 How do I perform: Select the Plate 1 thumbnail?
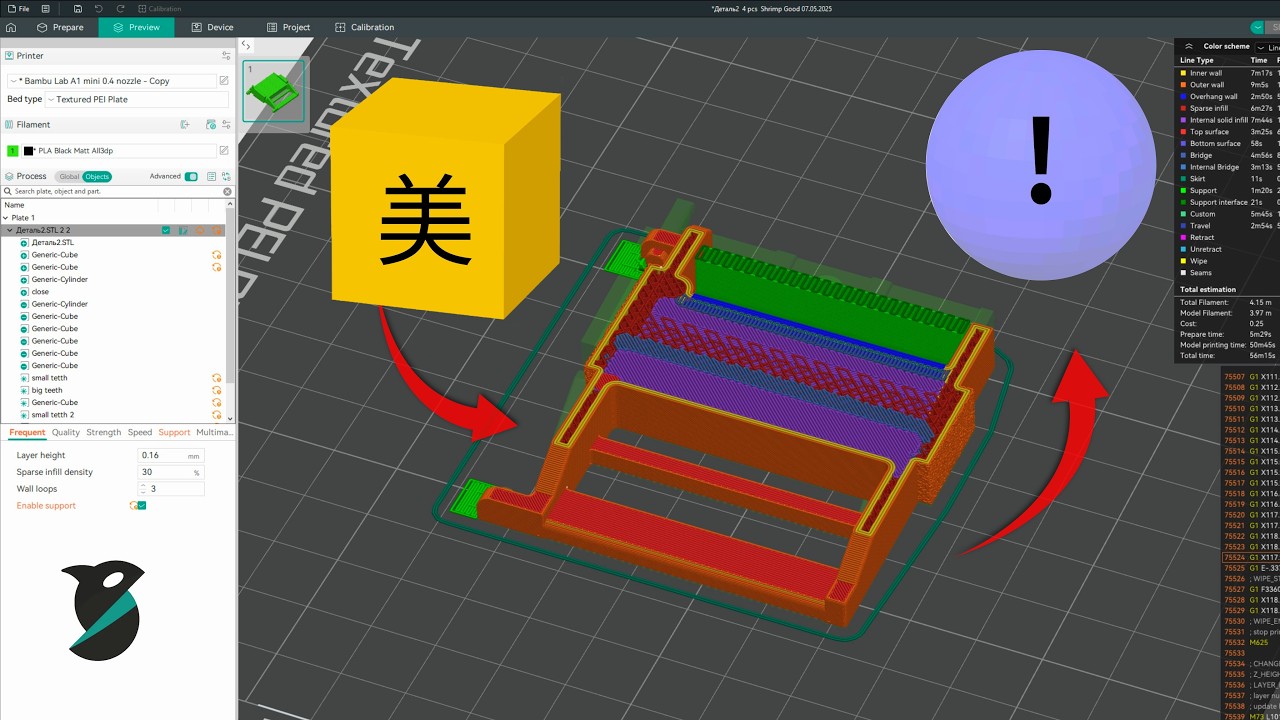273,91
